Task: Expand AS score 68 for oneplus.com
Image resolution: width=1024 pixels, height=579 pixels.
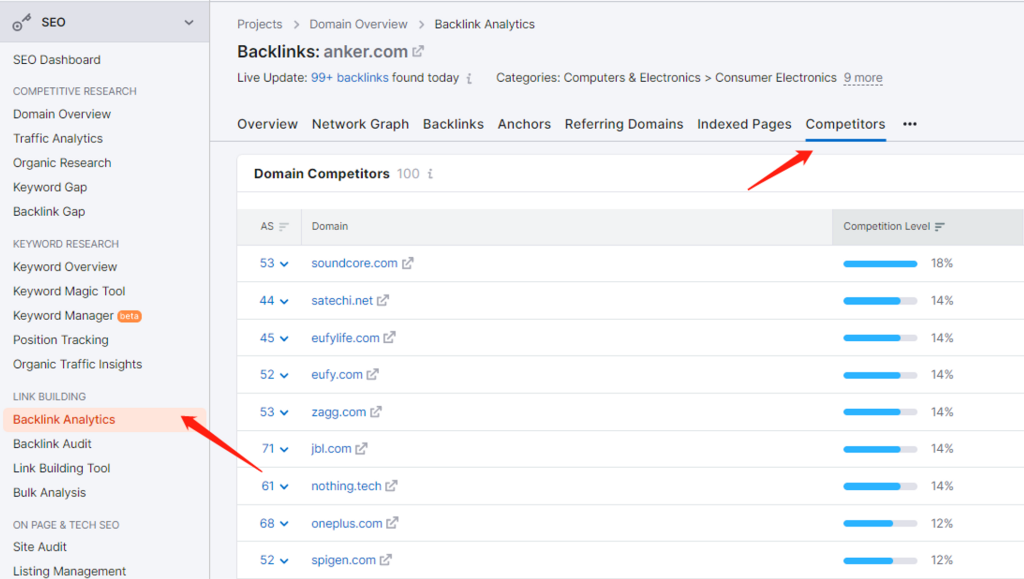Action: click(274, 524)
